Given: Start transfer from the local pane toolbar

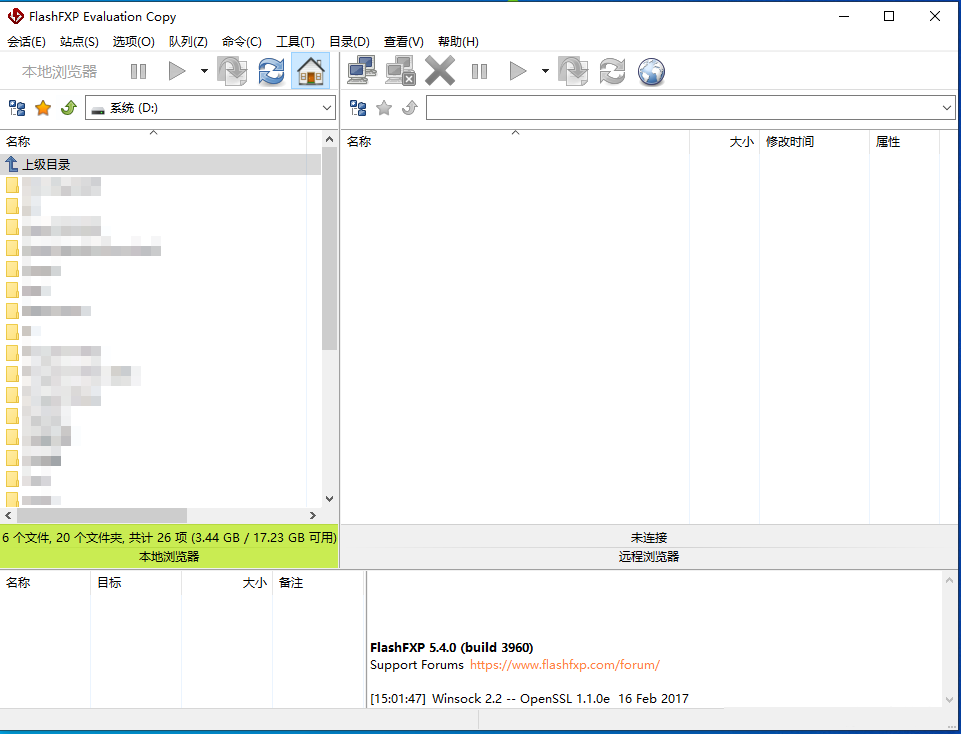Looking at the screenshot, I should [x=177, y=72].
